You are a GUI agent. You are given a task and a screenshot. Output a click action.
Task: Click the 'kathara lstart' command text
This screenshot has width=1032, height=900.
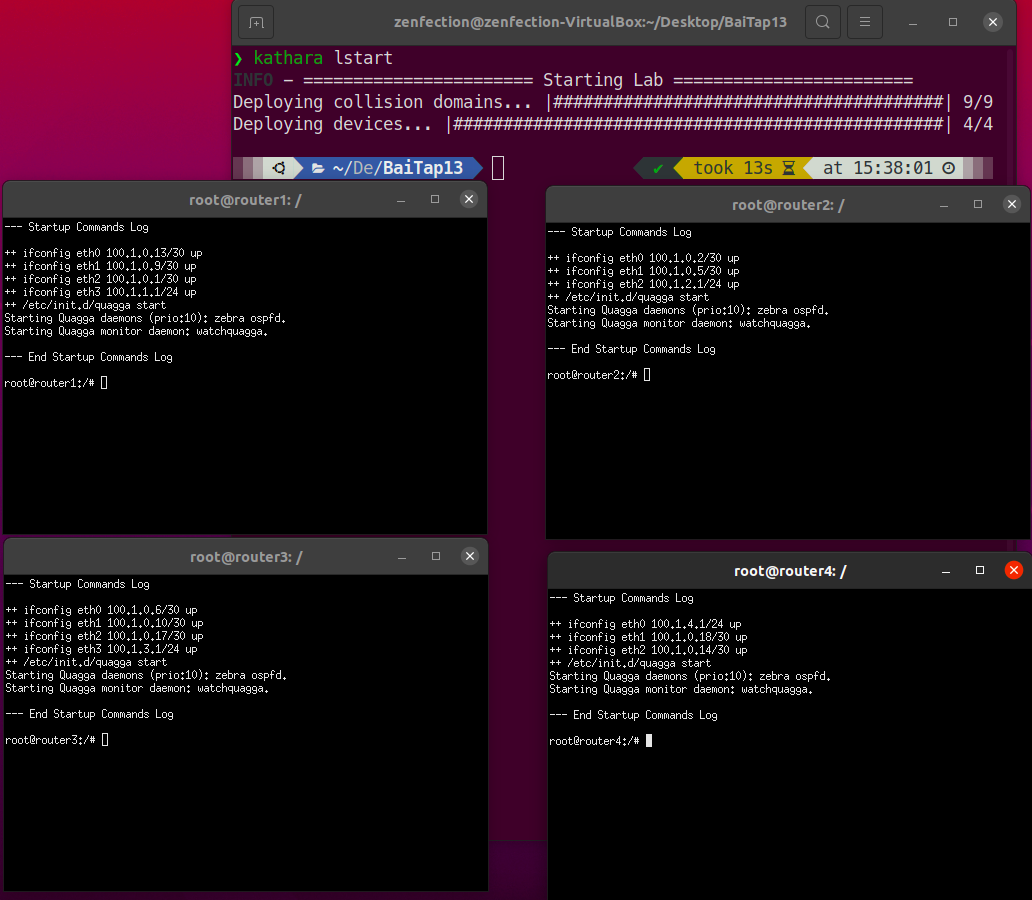(323, 58)
